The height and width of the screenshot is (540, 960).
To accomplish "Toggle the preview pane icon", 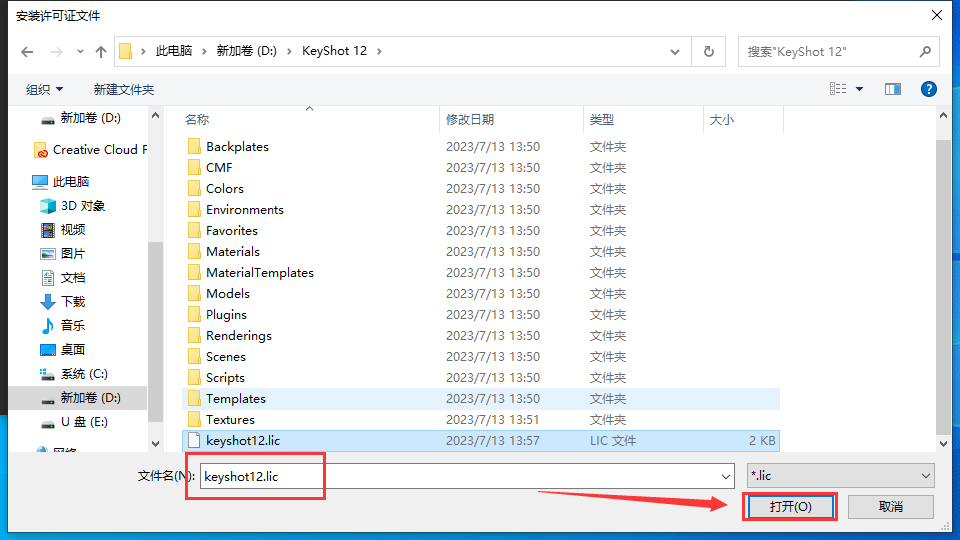I will (x=893, y=89).
